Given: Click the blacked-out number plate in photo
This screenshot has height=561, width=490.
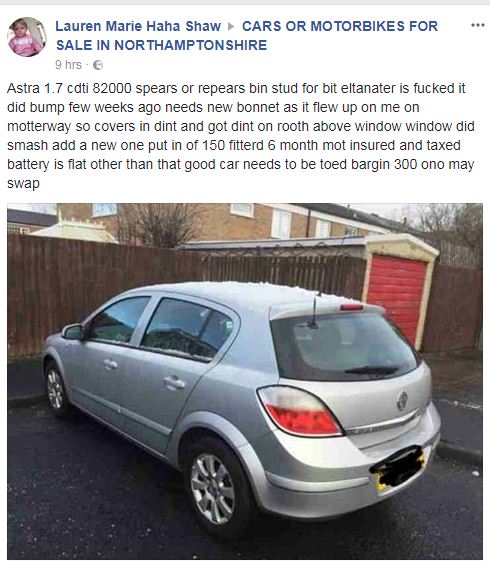Looking at the screenshot, I should click(398, 466).
